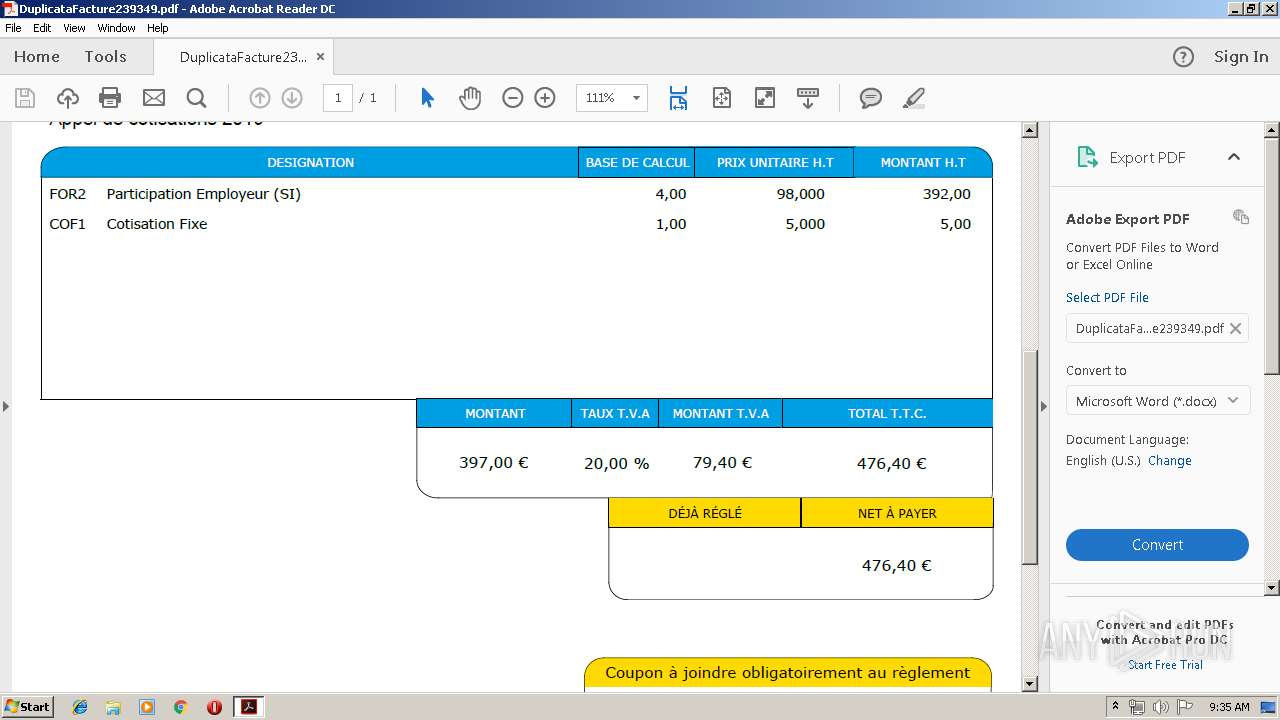The image size is (1280, 720).
Task: Click document vertical scrollbar thumb
Action: tap(1029, 457)
